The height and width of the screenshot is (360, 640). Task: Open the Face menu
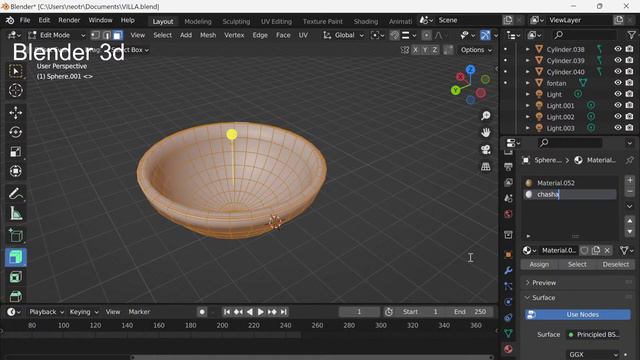pos(283,35)
